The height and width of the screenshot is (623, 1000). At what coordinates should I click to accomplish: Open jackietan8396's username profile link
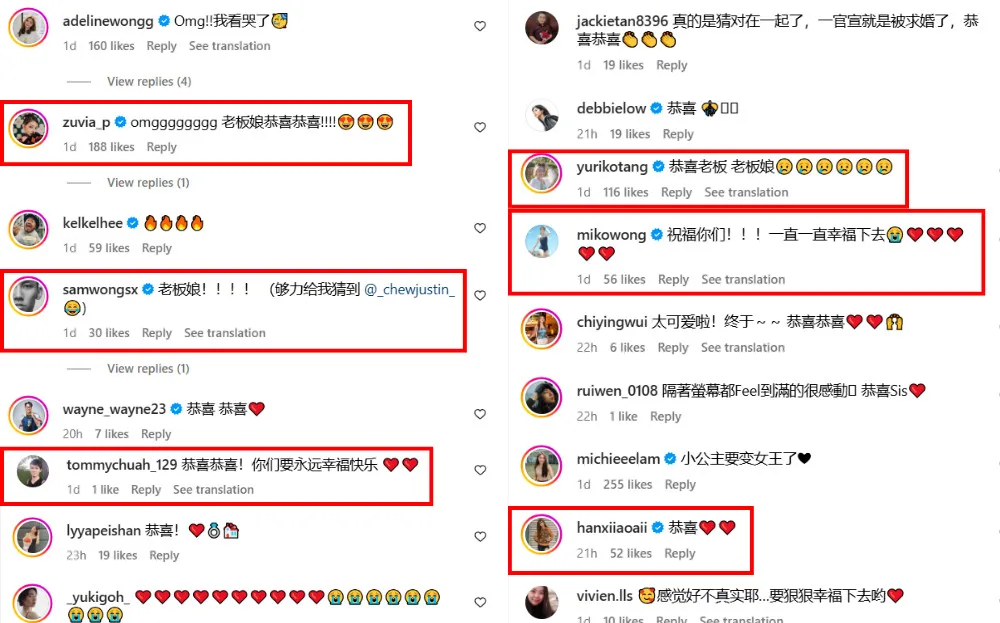622,21
